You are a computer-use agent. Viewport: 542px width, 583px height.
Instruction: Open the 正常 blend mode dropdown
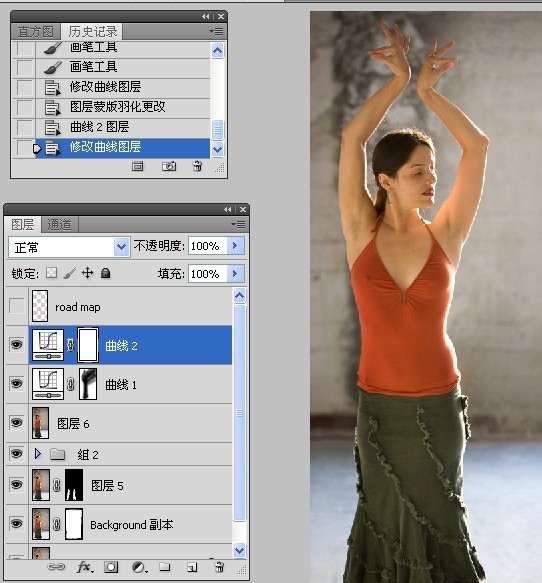tap(69, 247)
